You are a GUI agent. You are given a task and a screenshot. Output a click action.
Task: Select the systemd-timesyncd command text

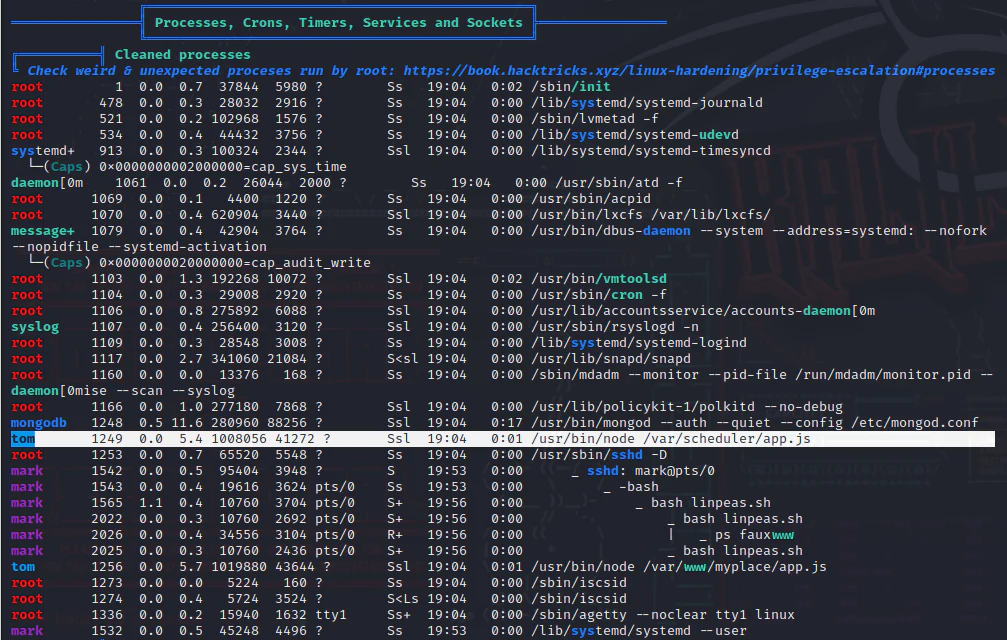(651, 151)
